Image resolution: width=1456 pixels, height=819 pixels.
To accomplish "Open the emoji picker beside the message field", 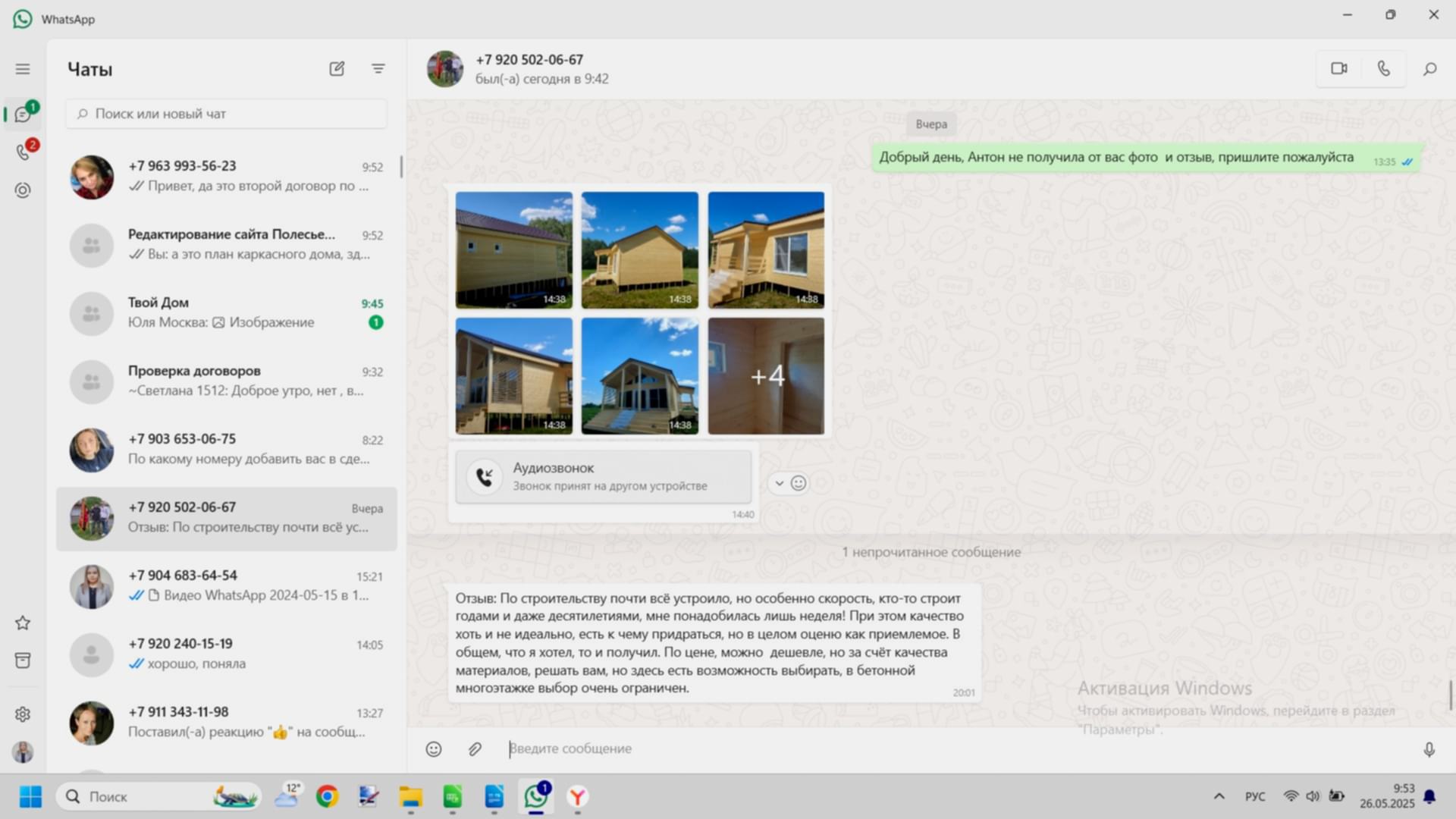I will click(433, 749).
